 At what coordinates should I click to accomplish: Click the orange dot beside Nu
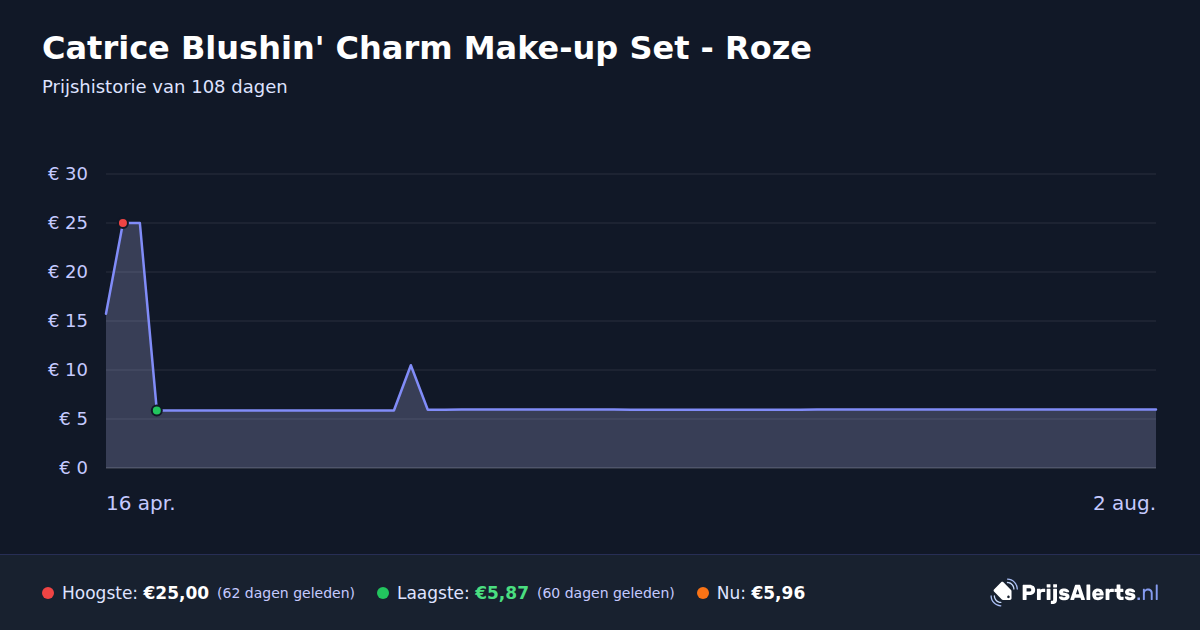click(x=703, y=593)
